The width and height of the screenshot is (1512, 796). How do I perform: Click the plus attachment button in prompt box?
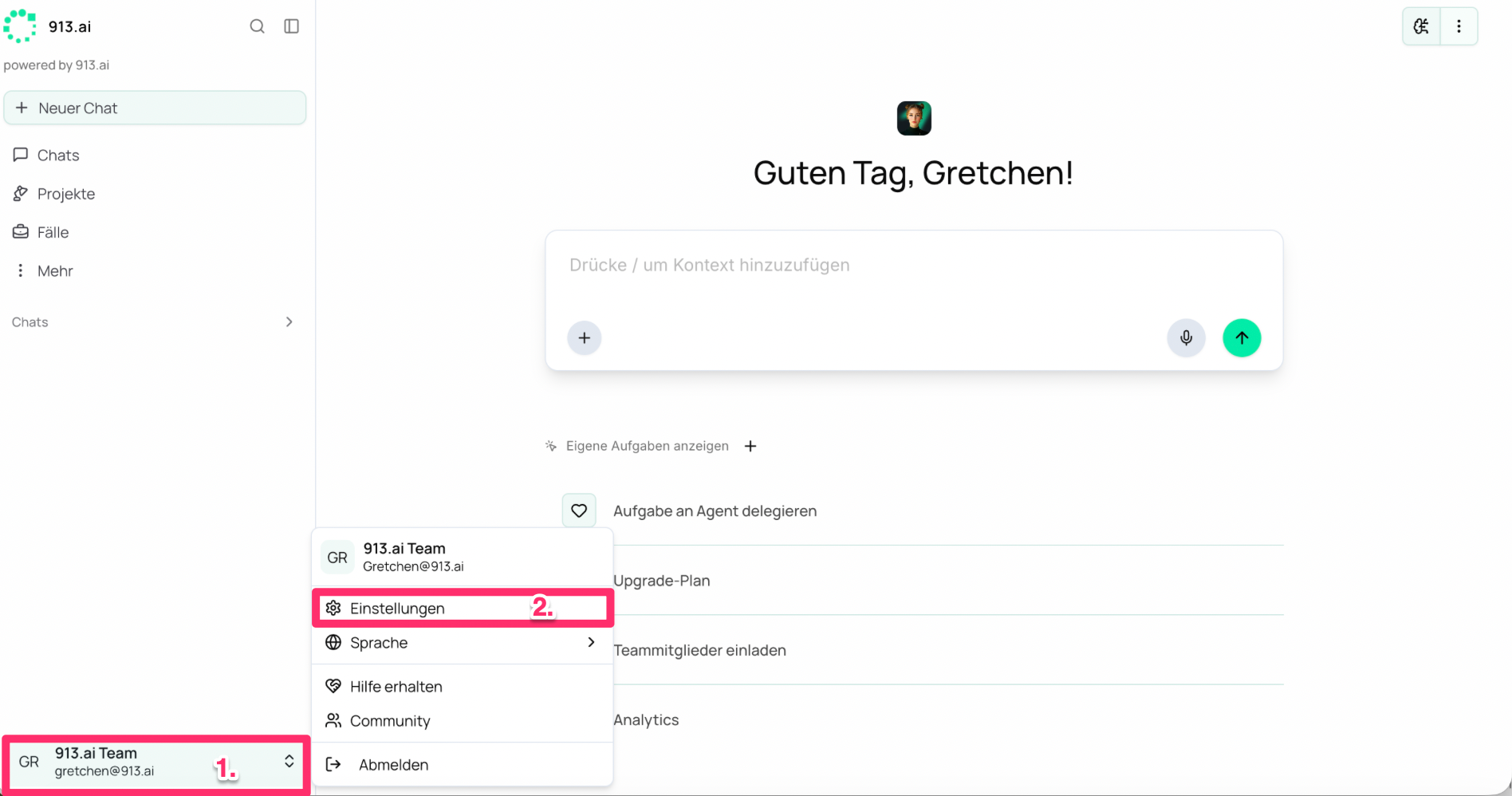click(x=585, y=337)
